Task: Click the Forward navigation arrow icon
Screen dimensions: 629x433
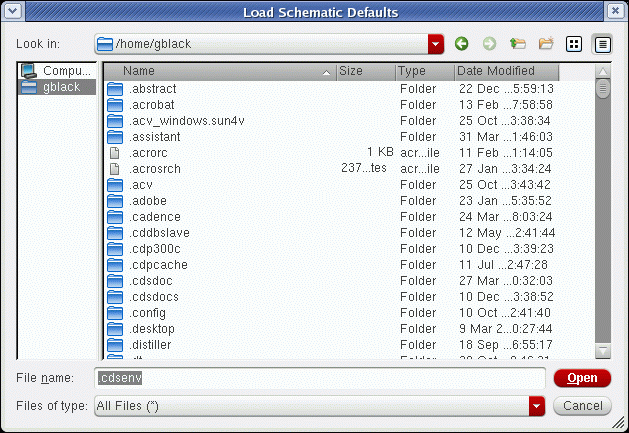Action: pos(489,44)
